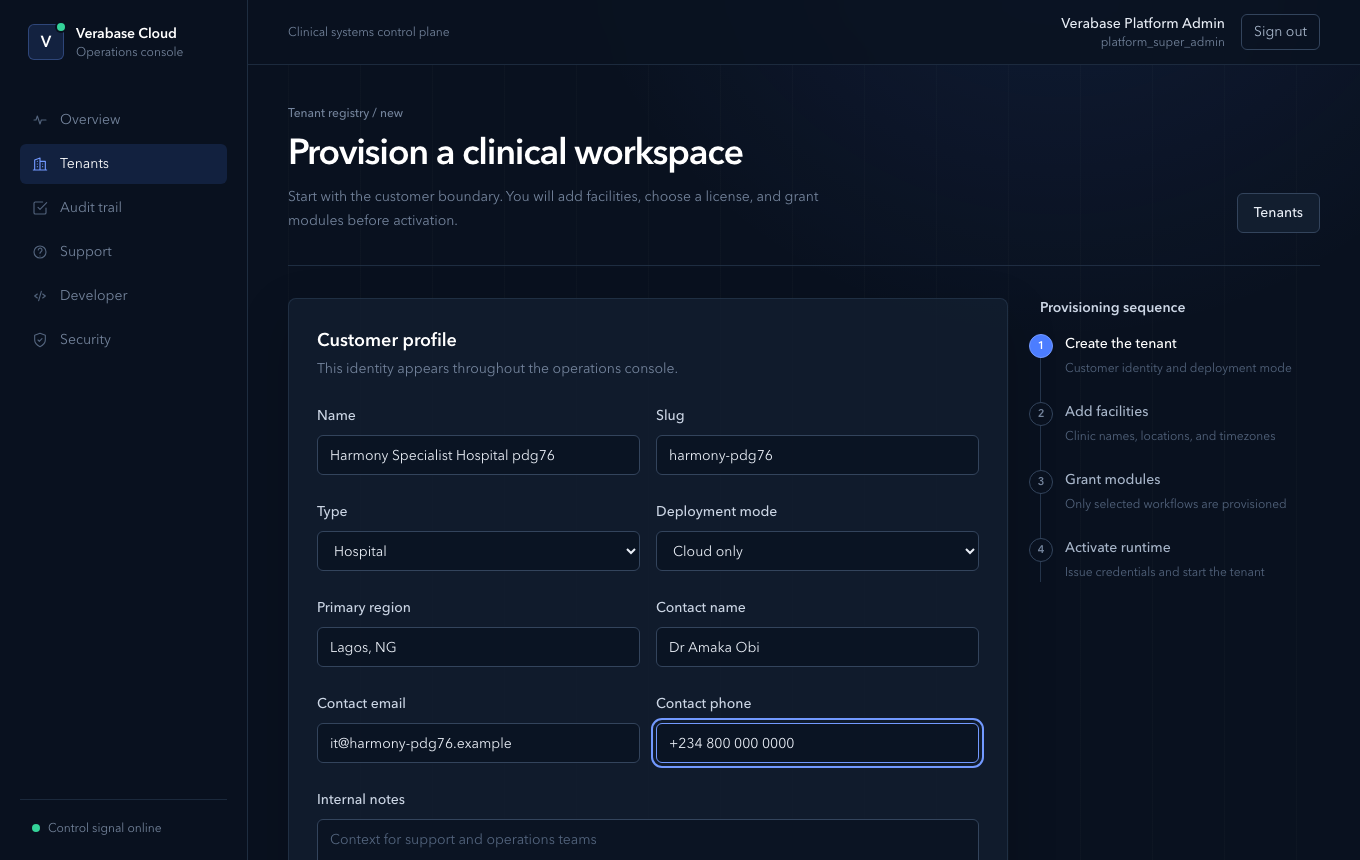Click into the Internal notes textarea
1360x860 pixels.
point(647,840)
